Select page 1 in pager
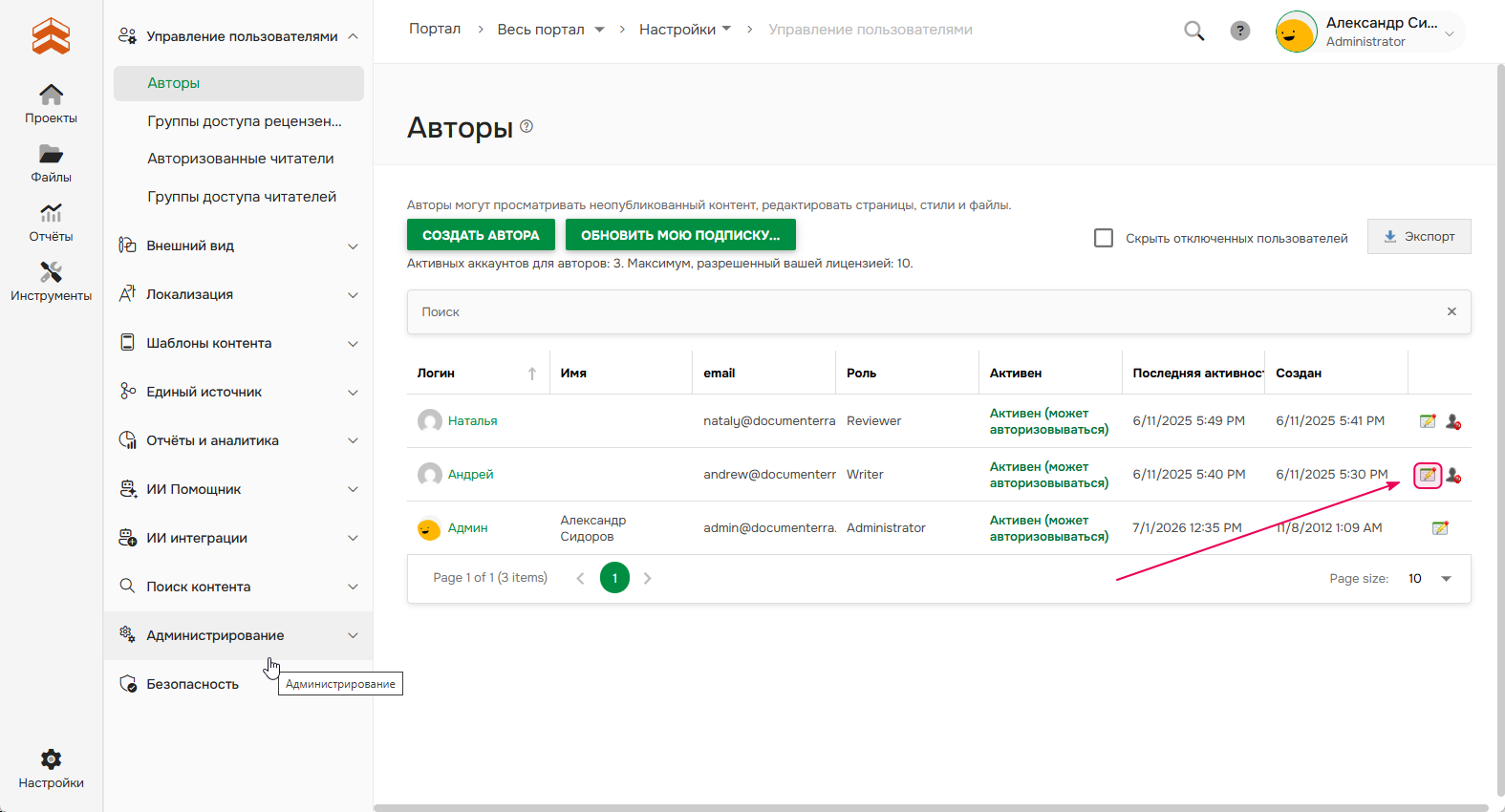Viewport: 1505px width, 812px height. pyautogui.click(x=614, y=578)
